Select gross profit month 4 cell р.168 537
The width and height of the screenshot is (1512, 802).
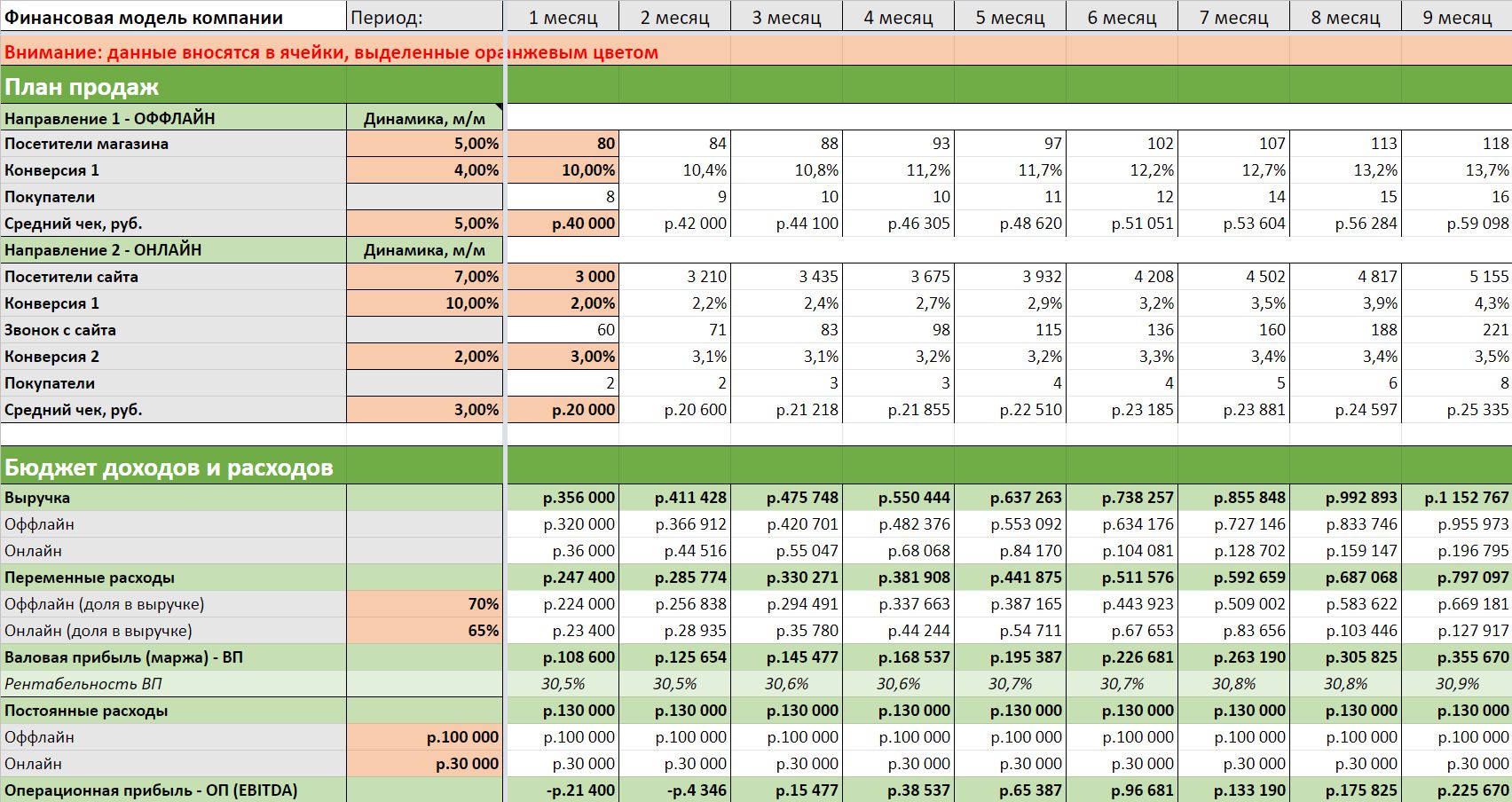(x=898, y=657)
